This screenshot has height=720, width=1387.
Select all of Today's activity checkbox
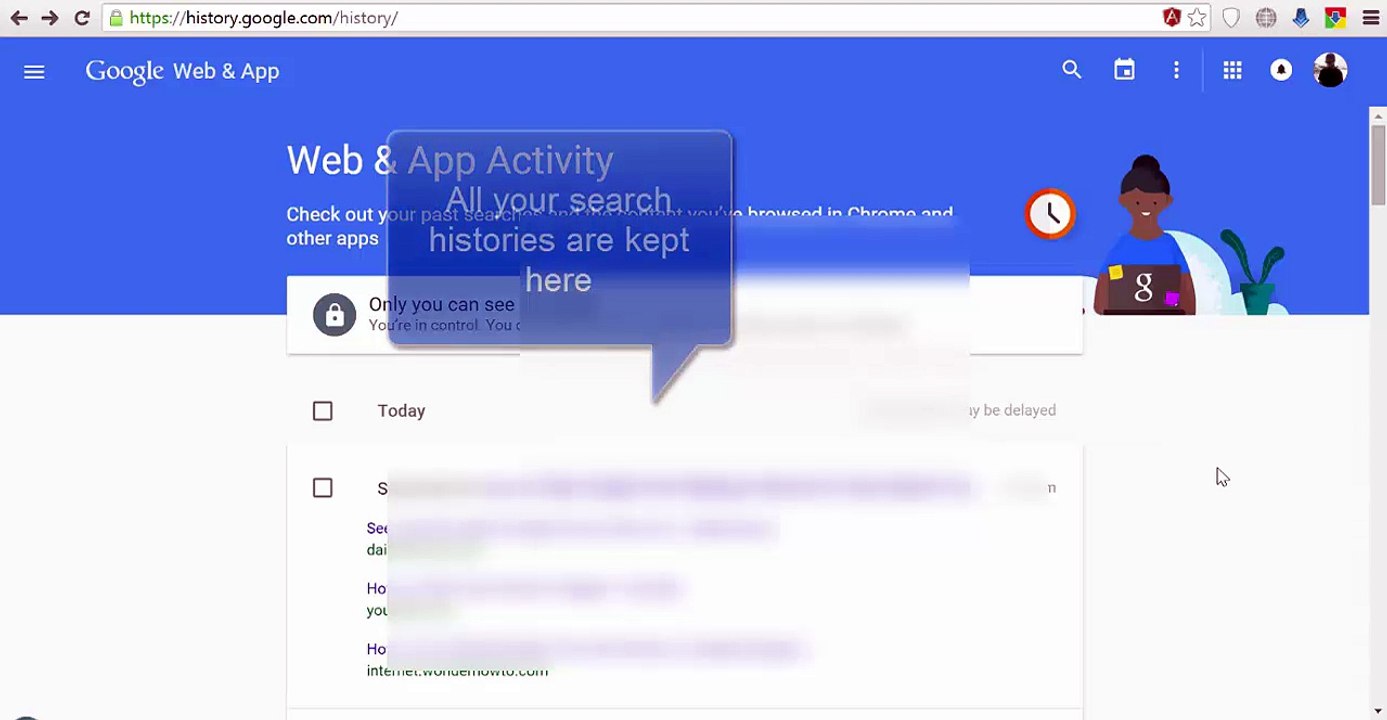click(x=322, y=411)
